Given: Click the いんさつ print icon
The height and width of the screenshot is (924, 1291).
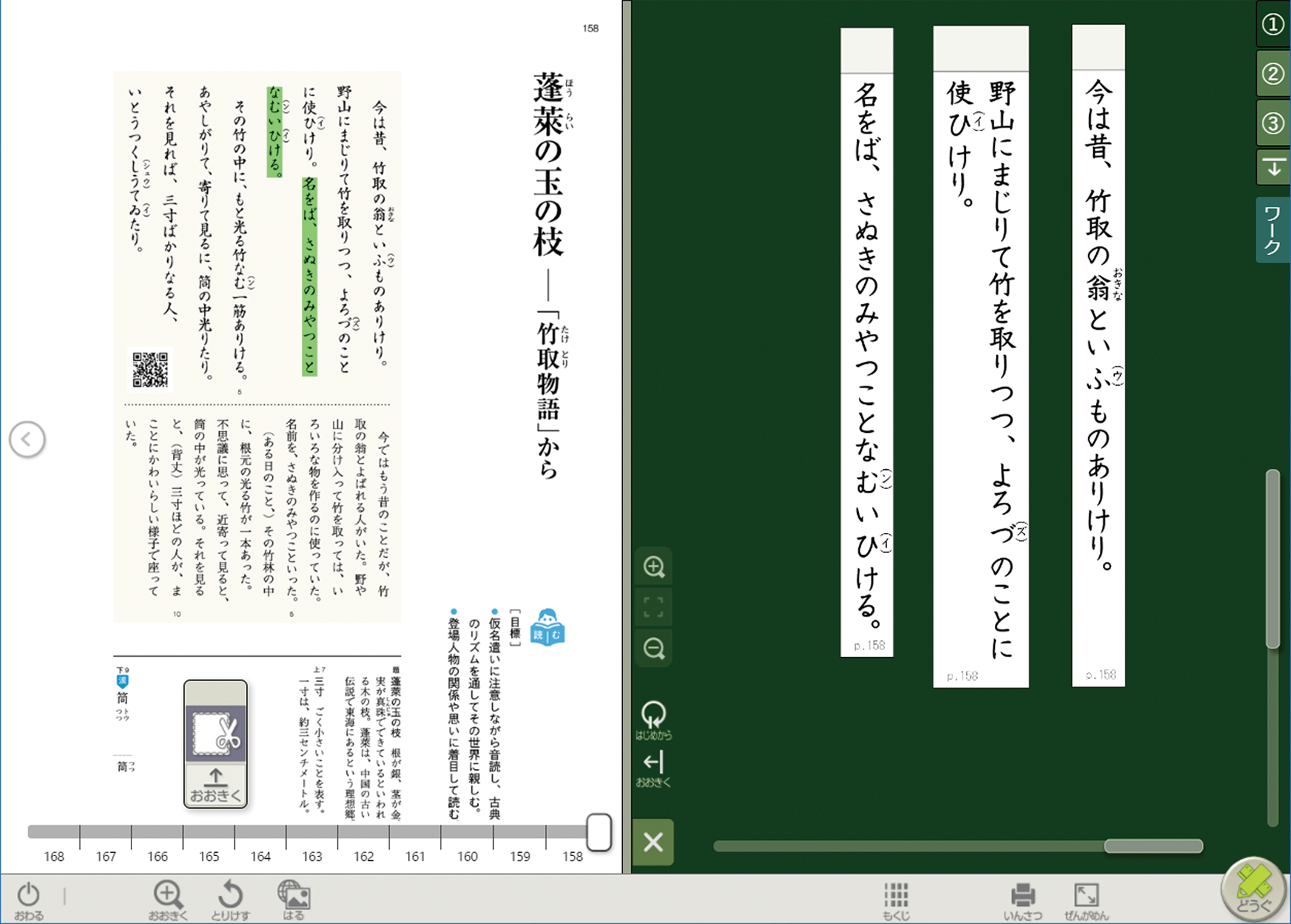Looking at the screenshot, I should tap(1023, 901).
